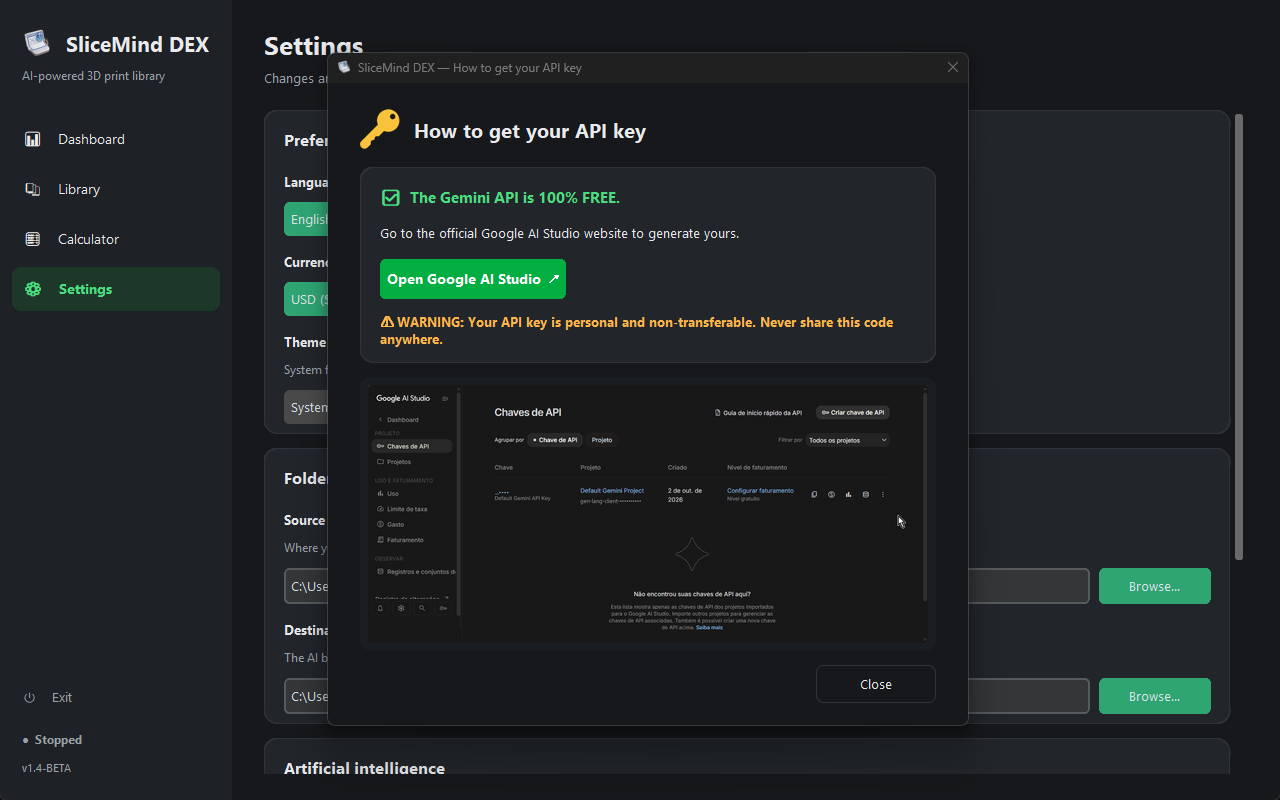
Task: Click the Settings page vertical scrollbar
Action: pos(1239,336)
